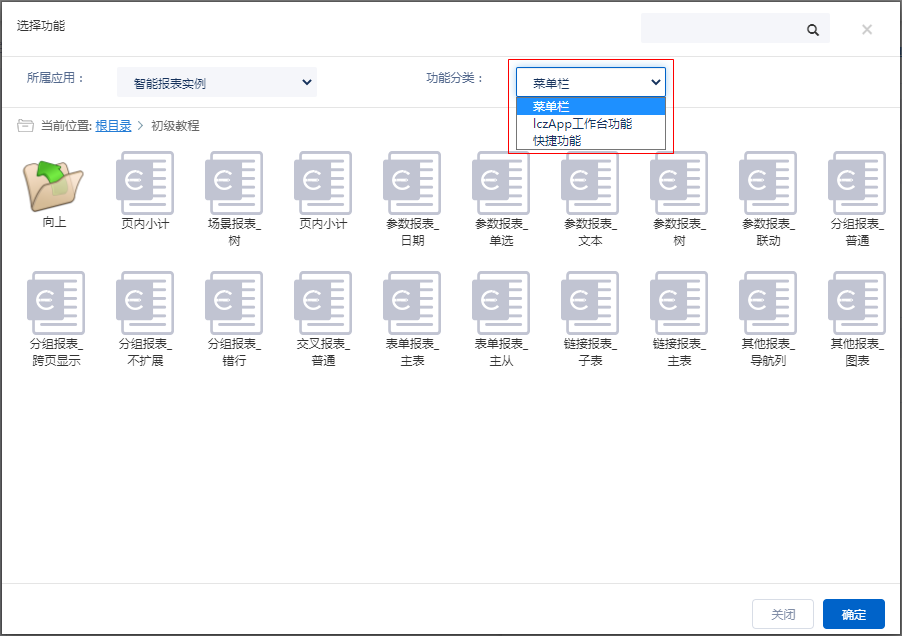The width and height of the screenshot is (902, 636).
Task: Open the 所属应用 dropdown showing 智能报表实例
Action: 216,83
